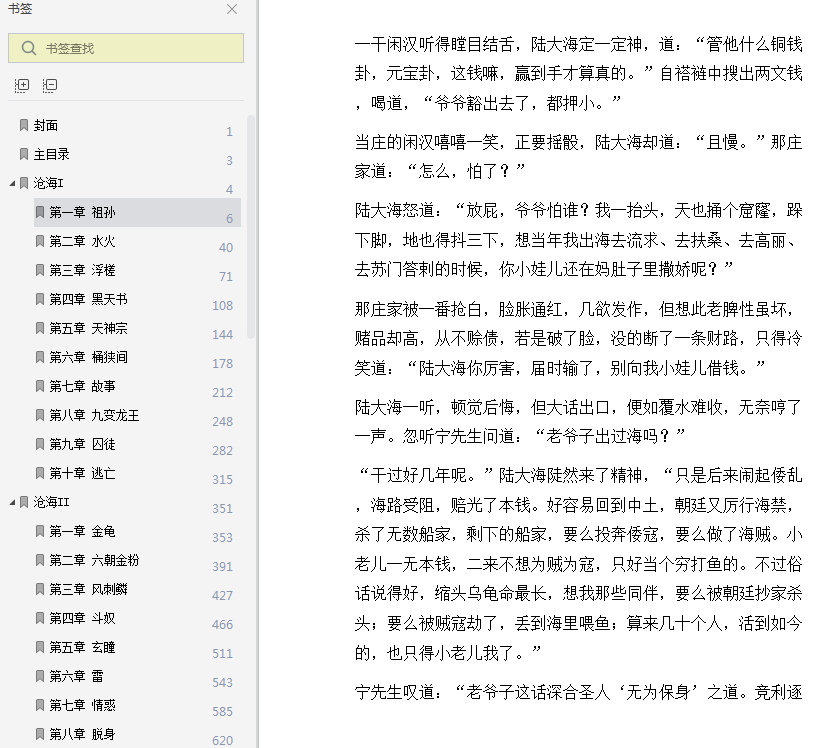Image resolution: width=835 pixels, height=748 pixels.
Task: Go to 第五章 玄瞳
Action: (82, 647)
